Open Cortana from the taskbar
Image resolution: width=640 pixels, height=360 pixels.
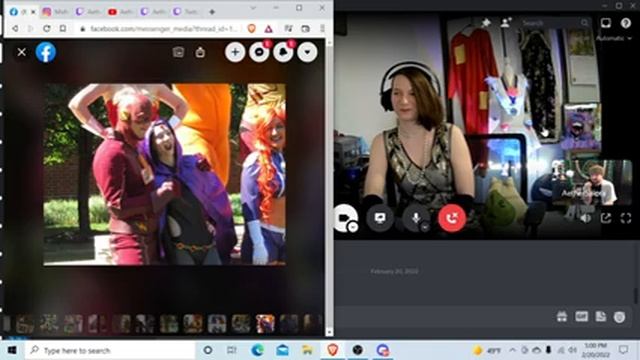[208, 350]
